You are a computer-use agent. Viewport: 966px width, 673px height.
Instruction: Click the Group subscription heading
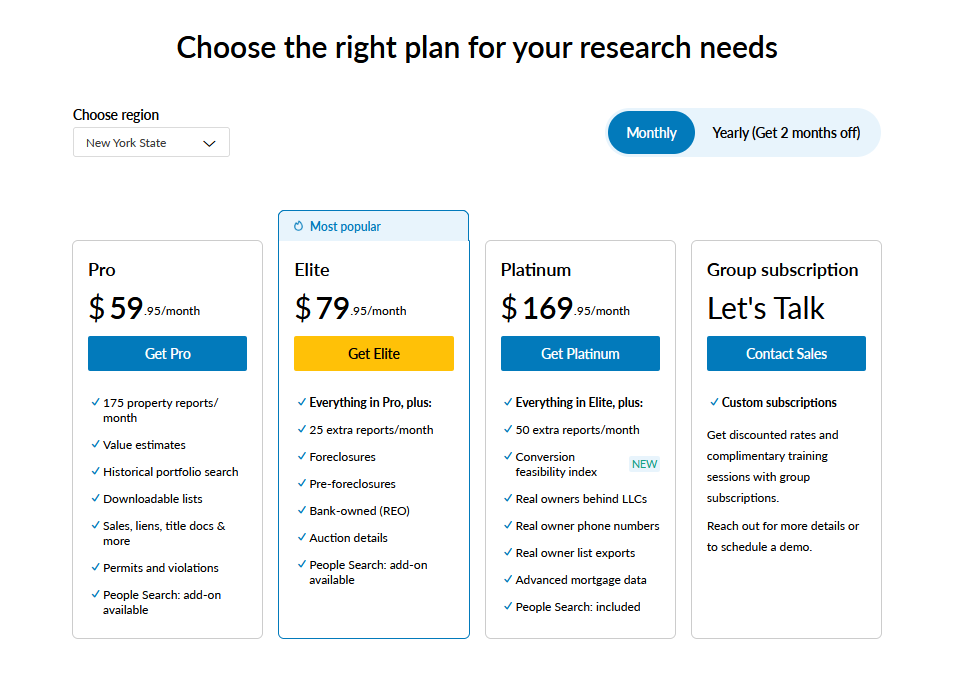pyautogui.click(x=782, y=270)
